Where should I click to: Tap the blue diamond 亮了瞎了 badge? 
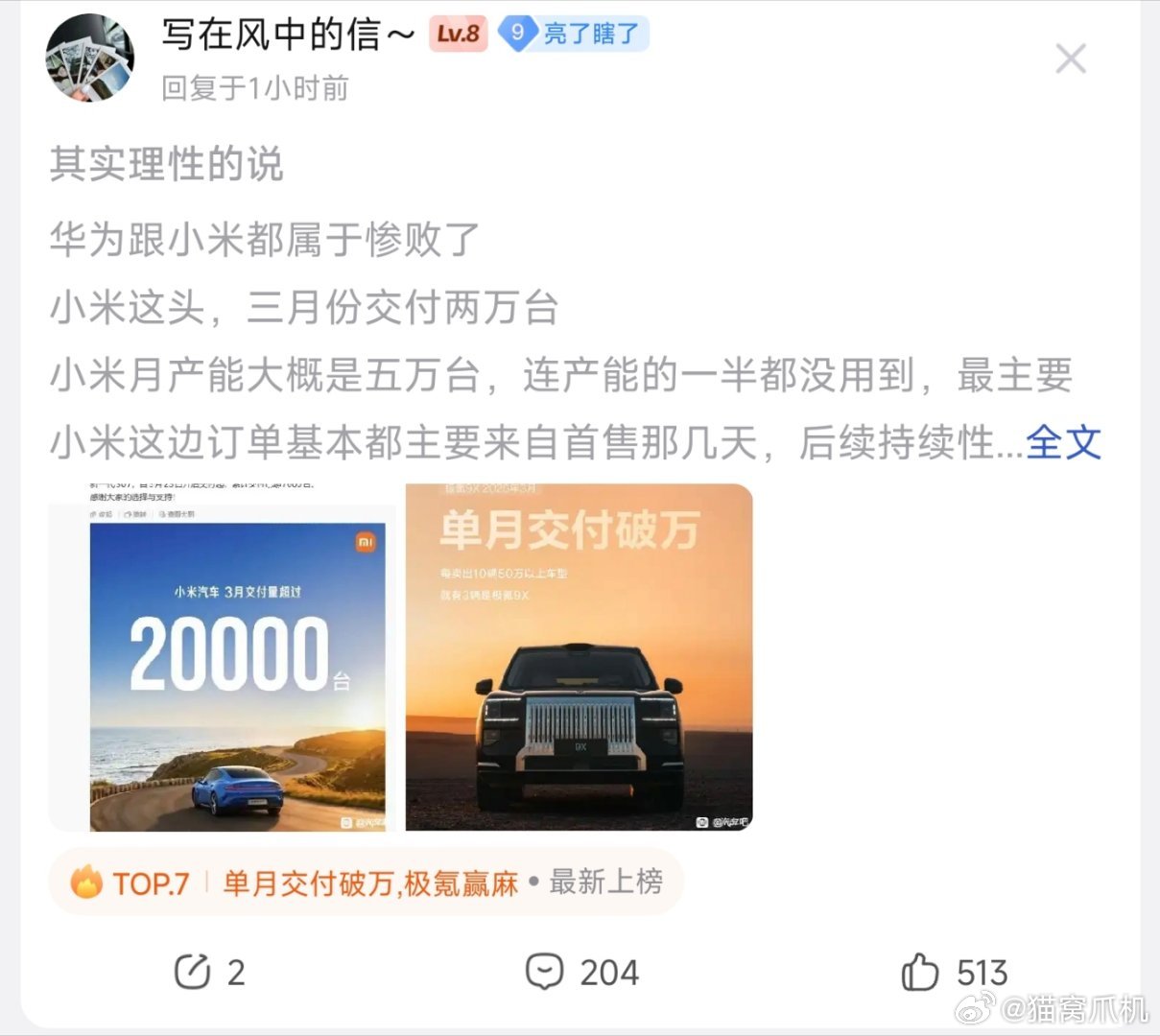574,34
